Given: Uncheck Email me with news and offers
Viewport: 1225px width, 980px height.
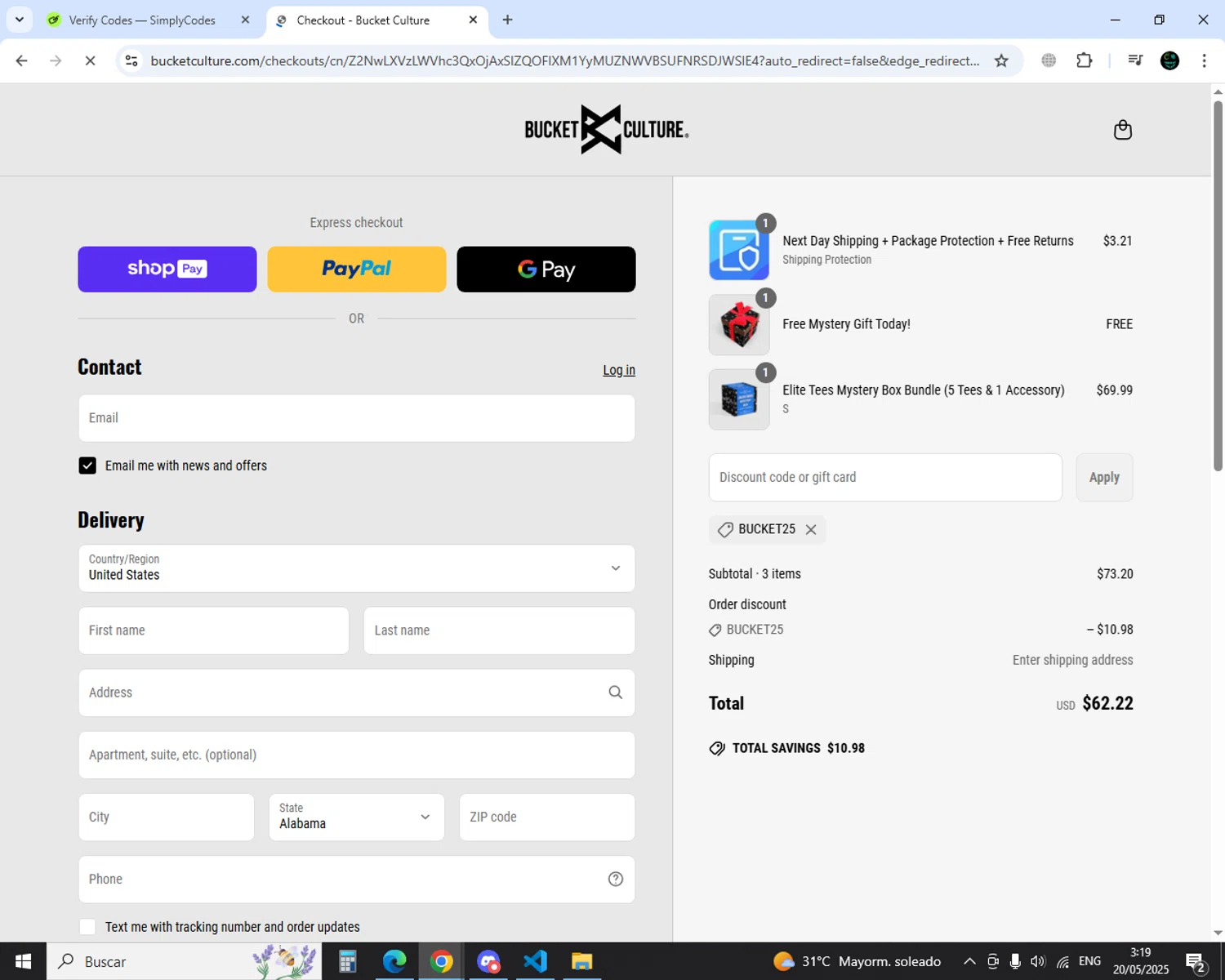Looking at the screenshot, I should point(87,465).
